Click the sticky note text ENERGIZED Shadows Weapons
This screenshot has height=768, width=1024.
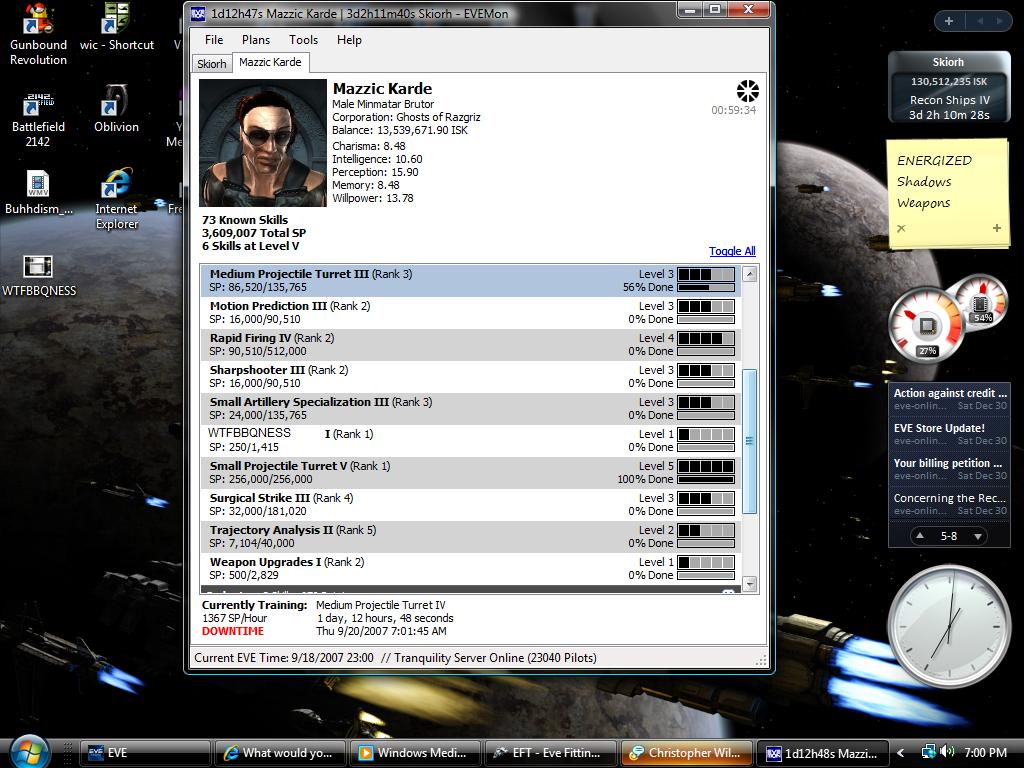(934, 182)
